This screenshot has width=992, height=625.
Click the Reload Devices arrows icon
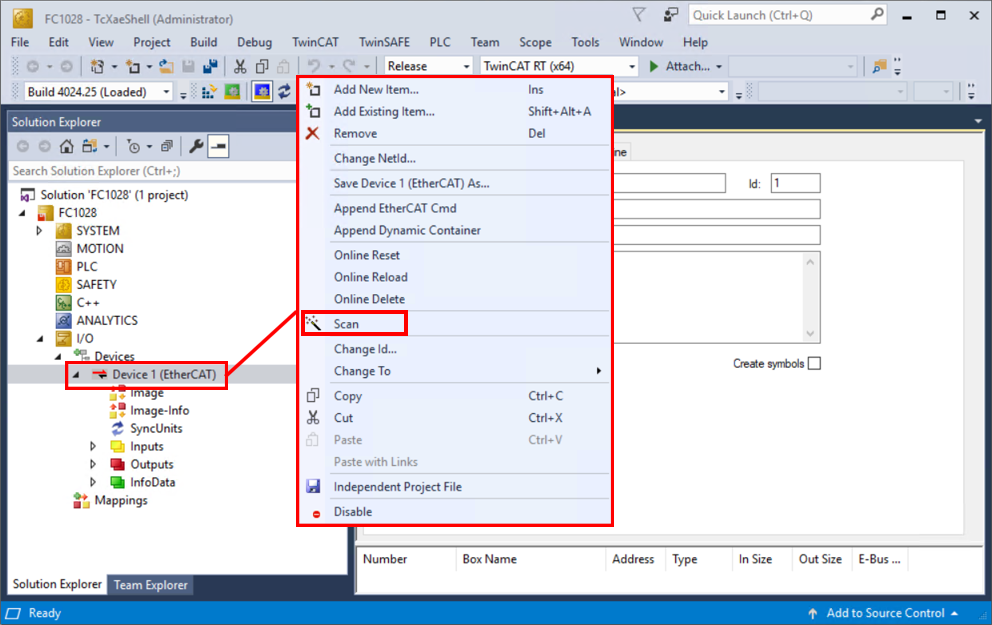tap(284, 92)
